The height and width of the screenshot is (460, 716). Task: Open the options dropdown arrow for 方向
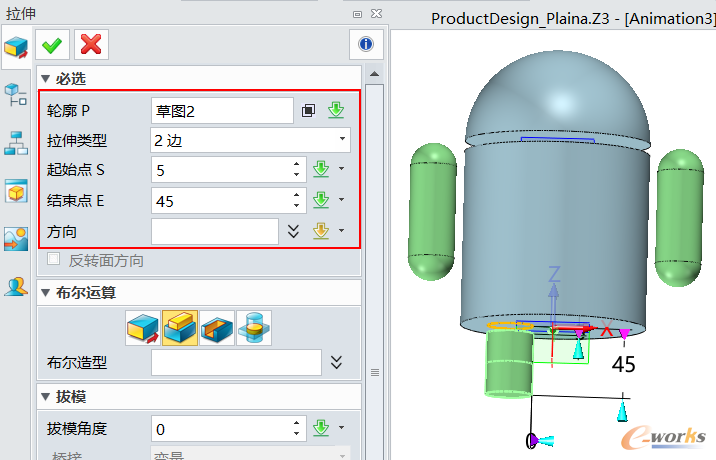(342, 231)
